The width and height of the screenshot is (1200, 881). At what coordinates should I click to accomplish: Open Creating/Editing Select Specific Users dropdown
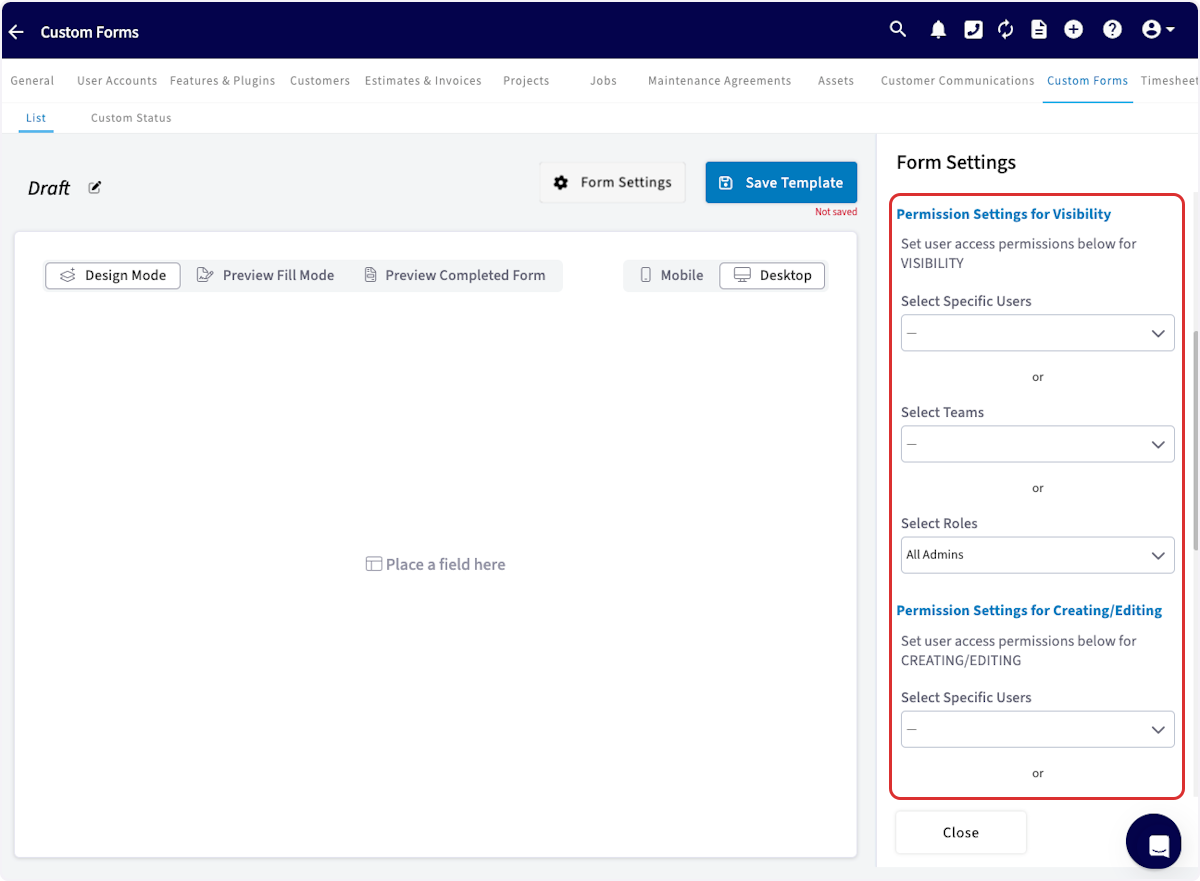click(1038, 729)
